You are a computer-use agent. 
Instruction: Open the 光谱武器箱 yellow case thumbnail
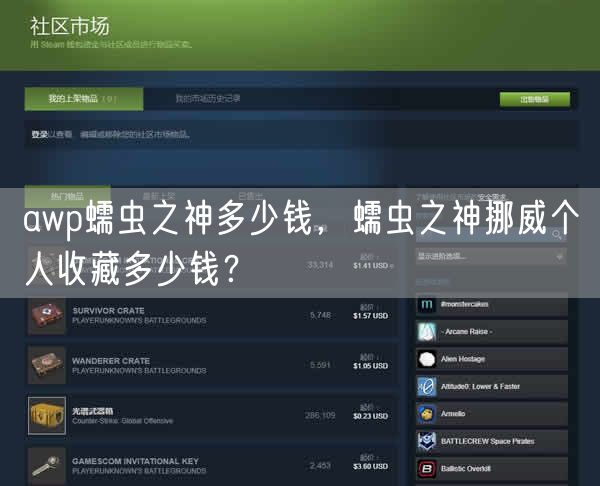click(47, 416)
